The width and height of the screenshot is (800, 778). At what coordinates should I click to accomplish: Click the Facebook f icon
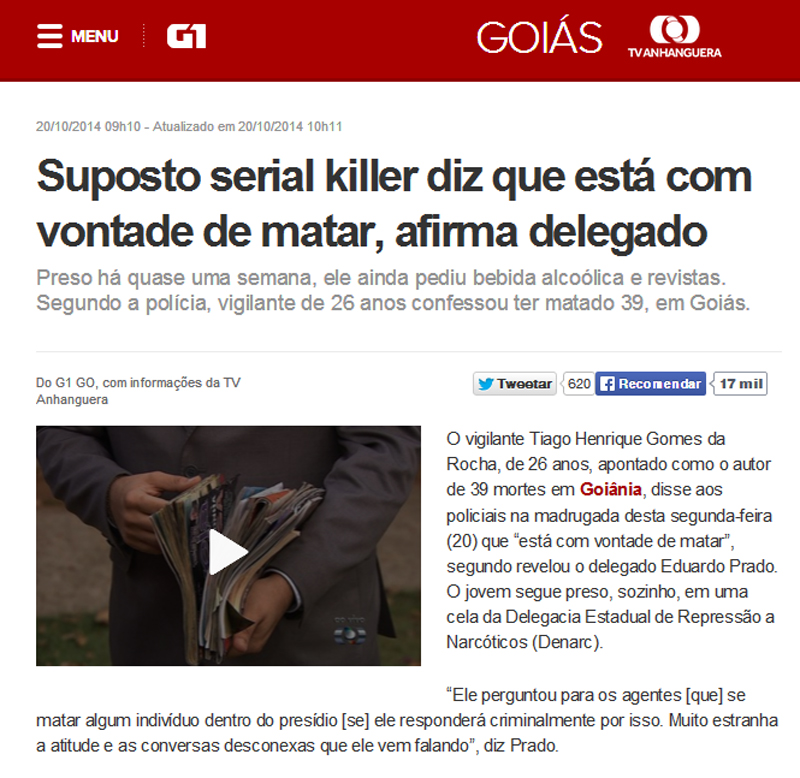(607, 384)
